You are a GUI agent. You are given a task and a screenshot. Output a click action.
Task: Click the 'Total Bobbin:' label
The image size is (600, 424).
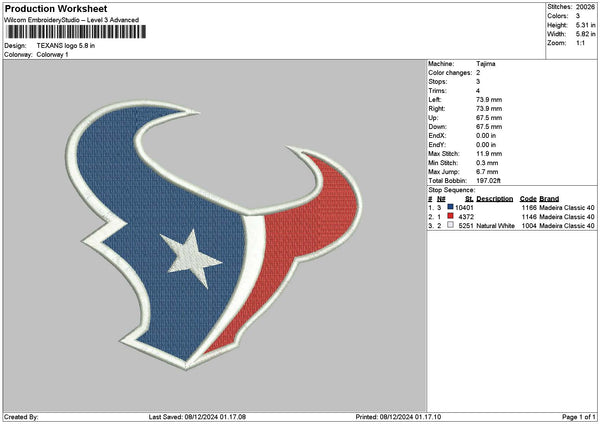(x=447, y=181)
